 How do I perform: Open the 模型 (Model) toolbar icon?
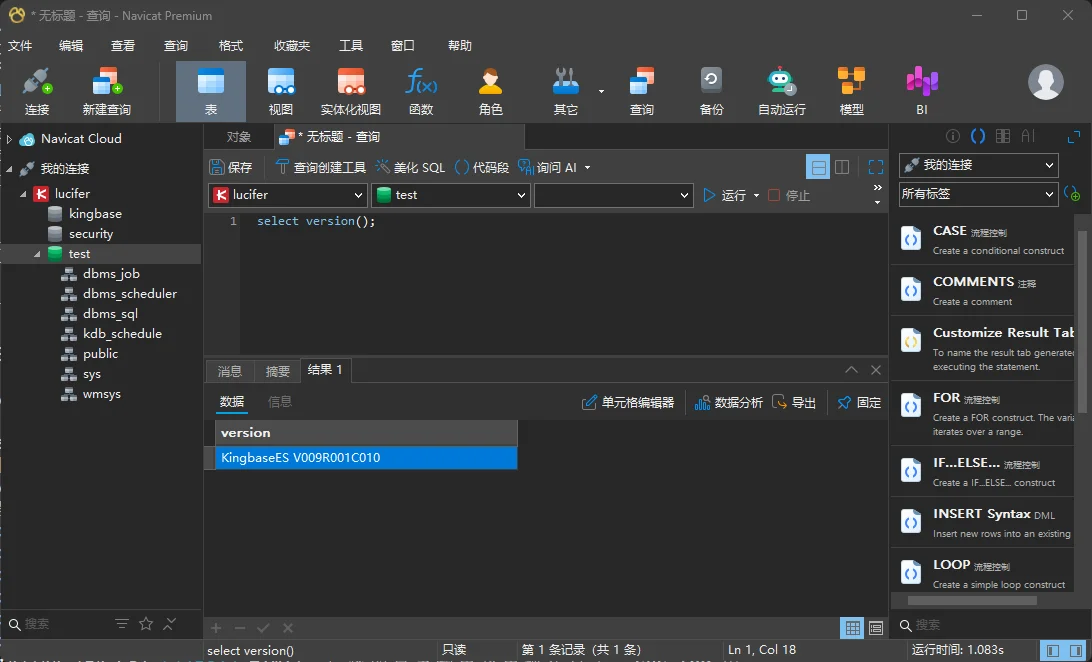[x=851, y=91]
